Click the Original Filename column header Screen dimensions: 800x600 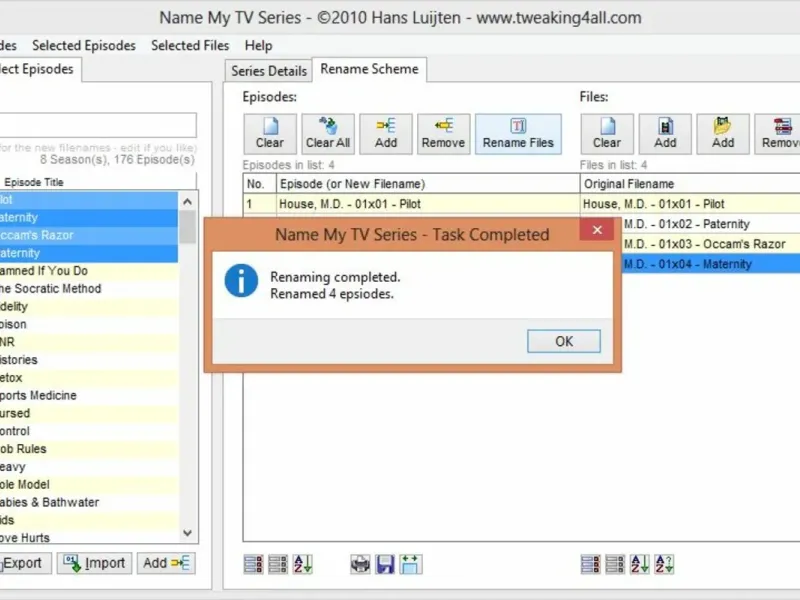click(690, 184)
